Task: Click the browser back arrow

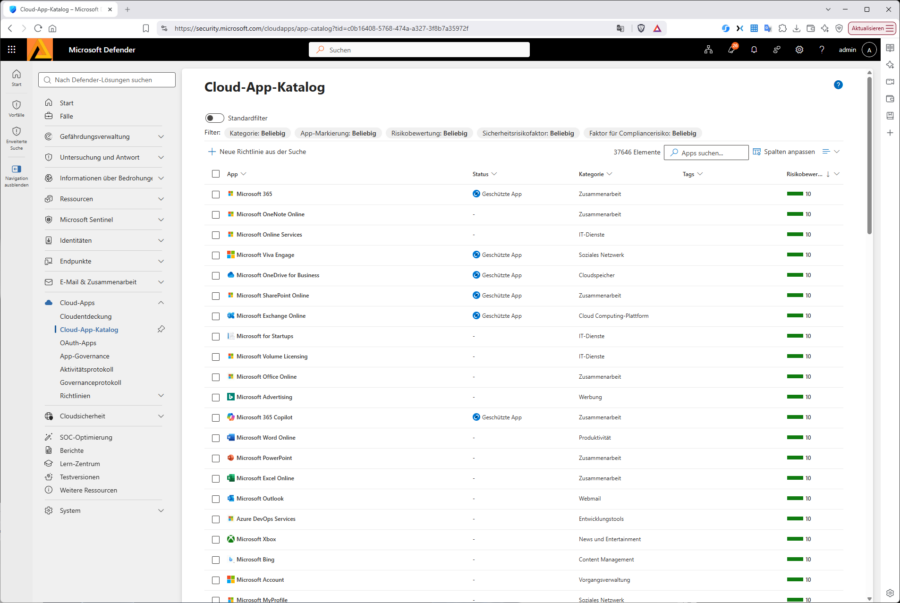Action: pos(10,28)
